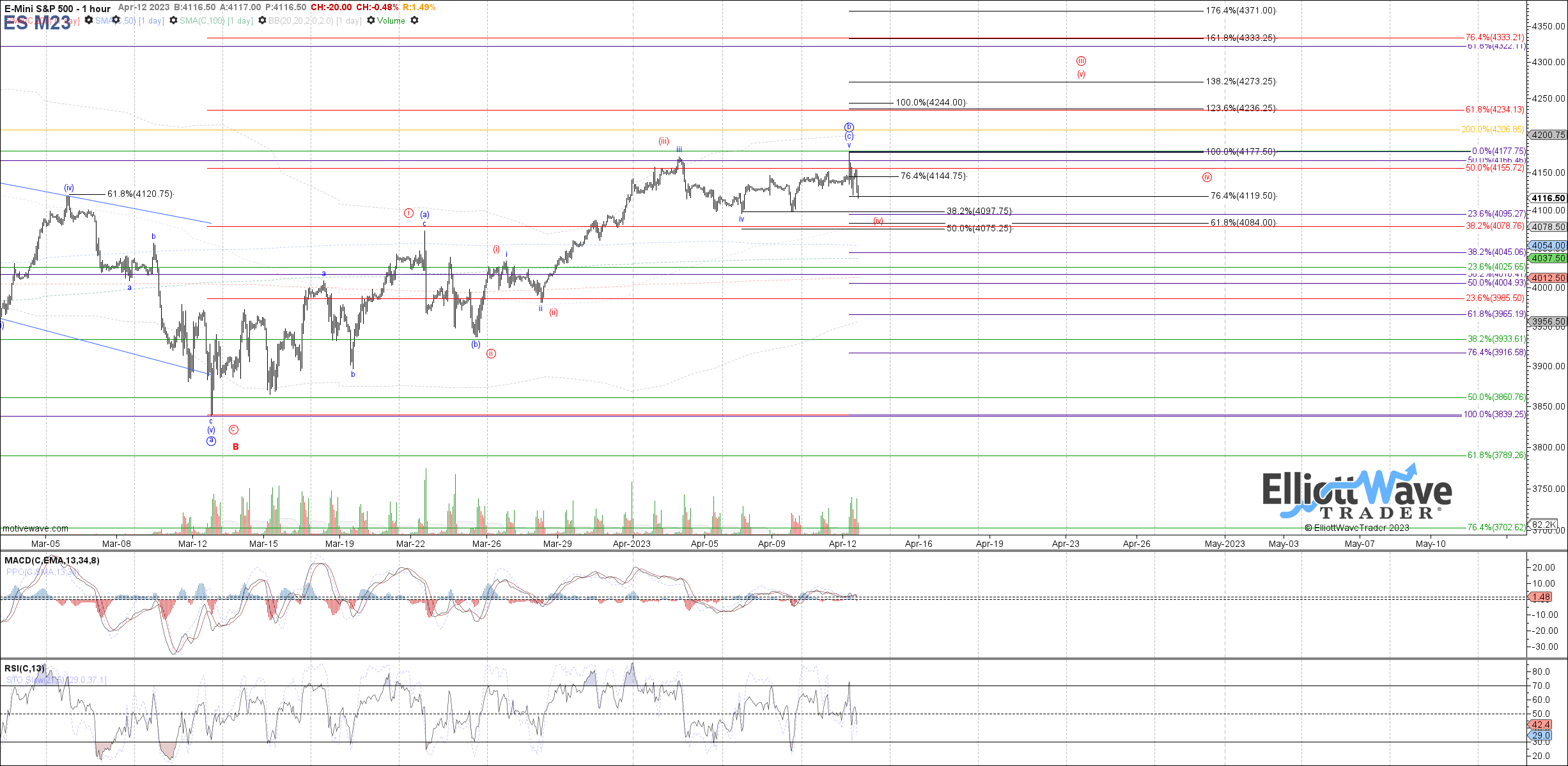The width and height of the screenshot is (1568, 766).
Task: Click the stochastic value tag 29.0
Action: click(1541, 735)
